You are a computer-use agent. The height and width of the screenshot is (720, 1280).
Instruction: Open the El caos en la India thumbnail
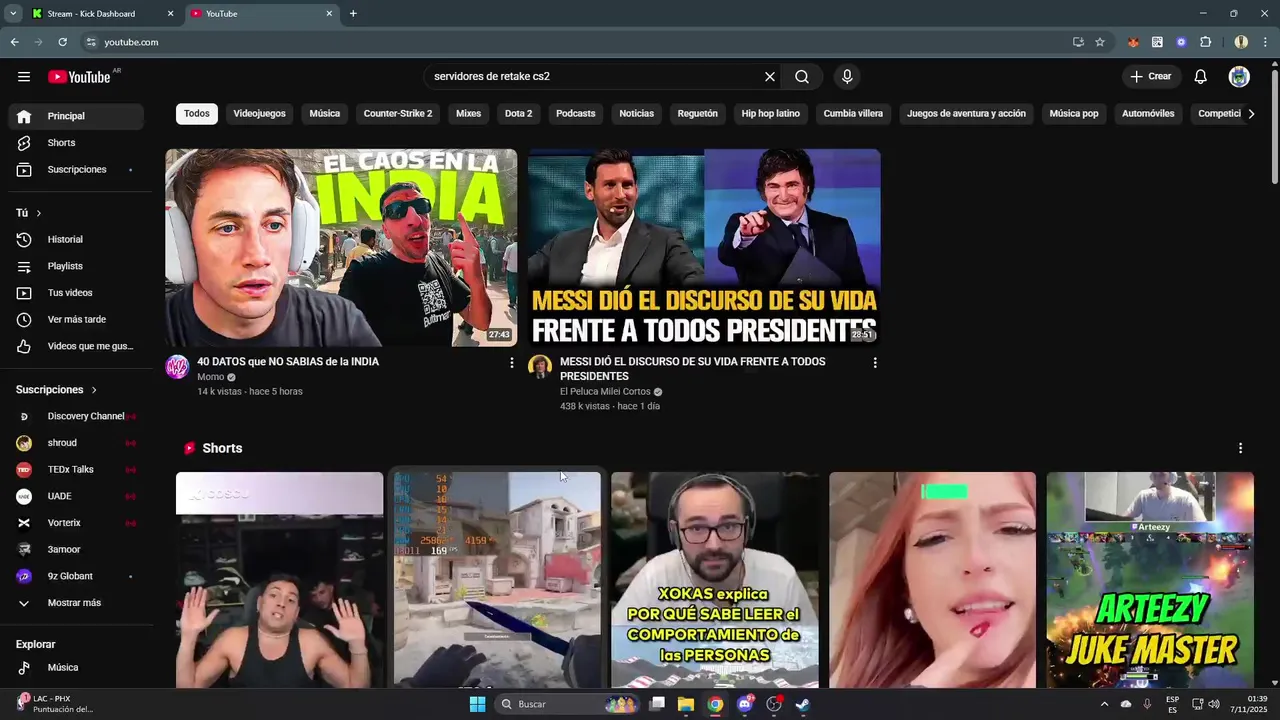341,247
